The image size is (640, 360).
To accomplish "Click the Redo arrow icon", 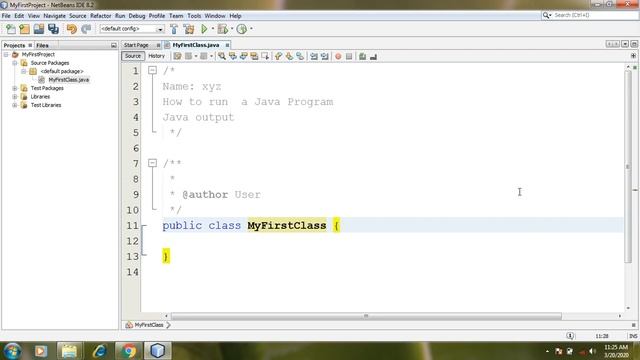I will coord(86,29).
